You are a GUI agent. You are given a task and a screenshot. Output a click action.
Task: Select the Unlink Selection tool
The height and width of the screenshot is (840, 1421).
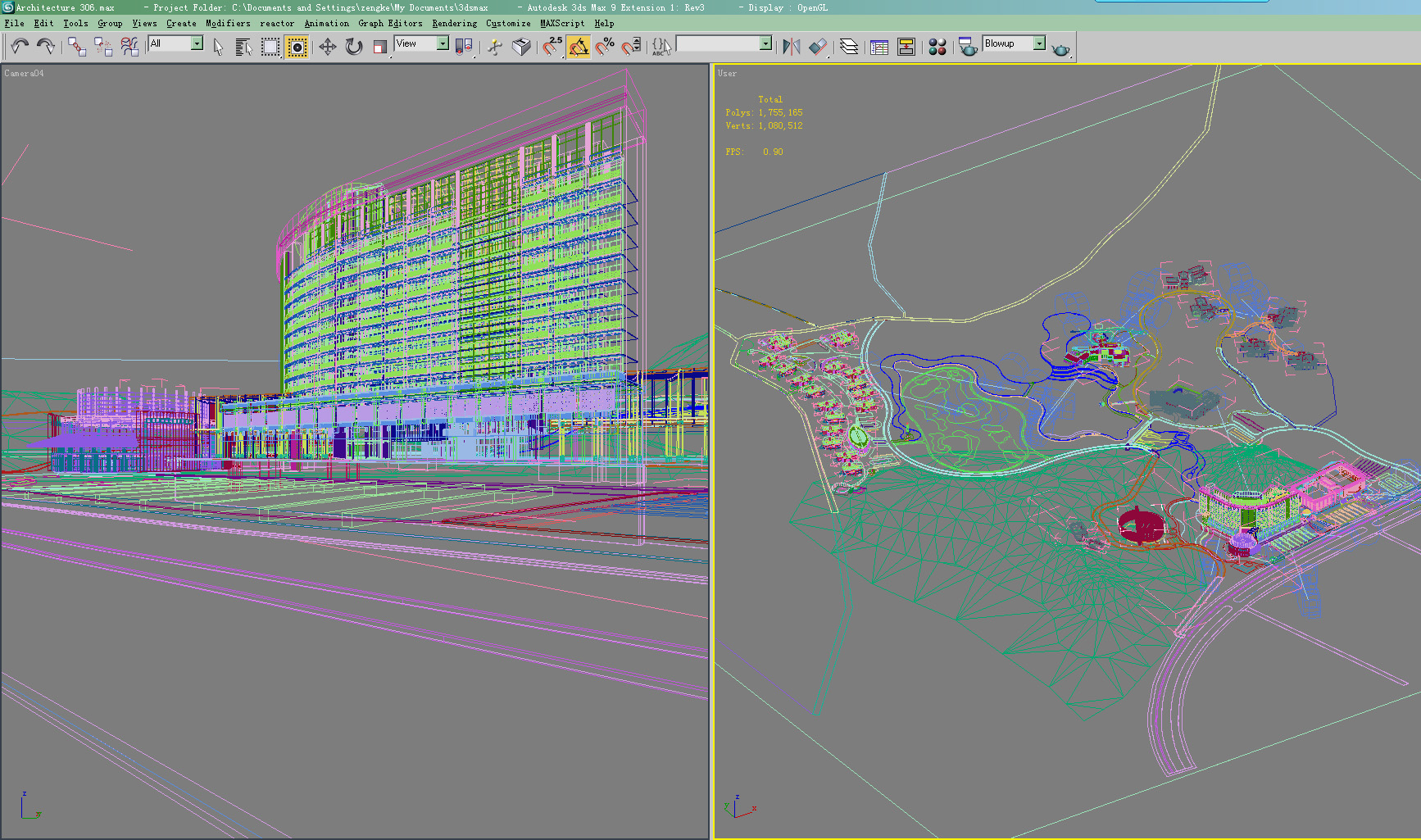[x=103, y=47]
